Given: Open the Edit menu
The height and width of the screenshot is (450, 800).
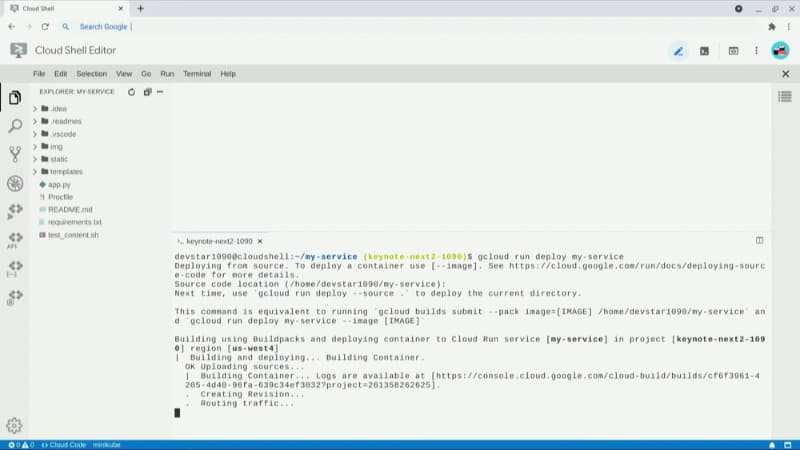Looking at the screenshot, I should (61, 74).
